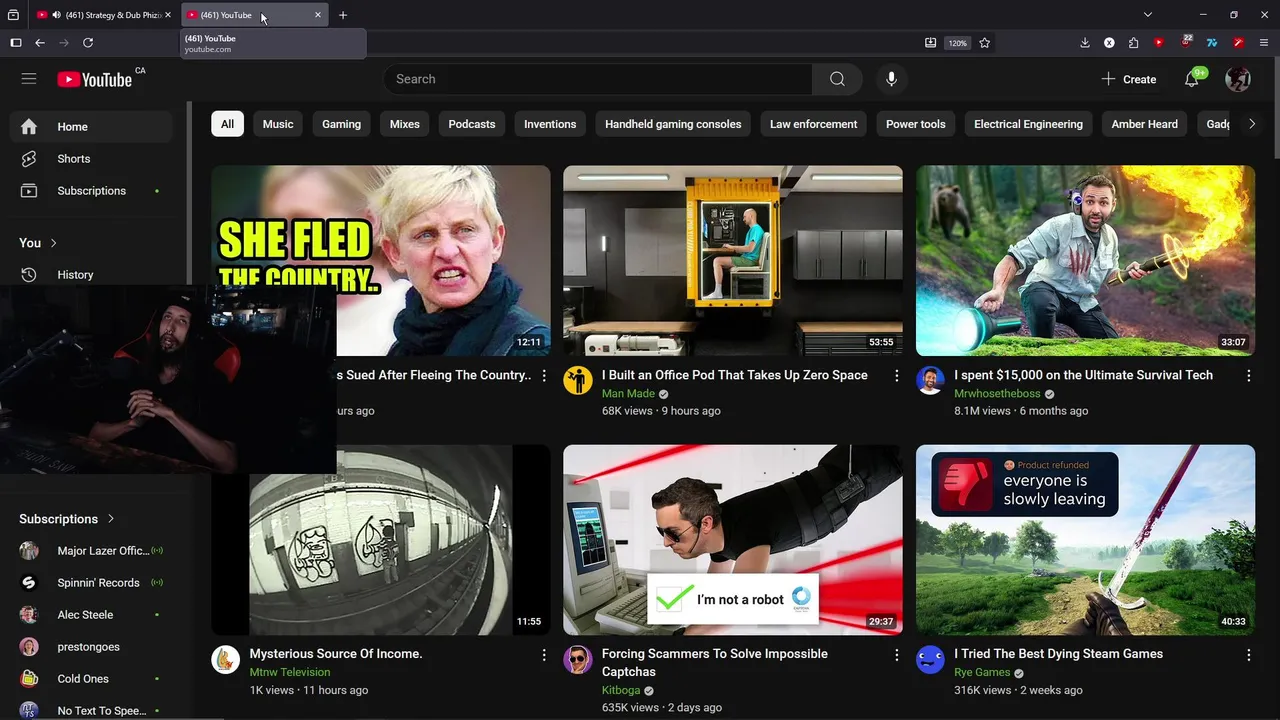Open the Firefox extensions puzzle icon
The height and width of the screenshot is (720, 1280).
point(1133,43)
